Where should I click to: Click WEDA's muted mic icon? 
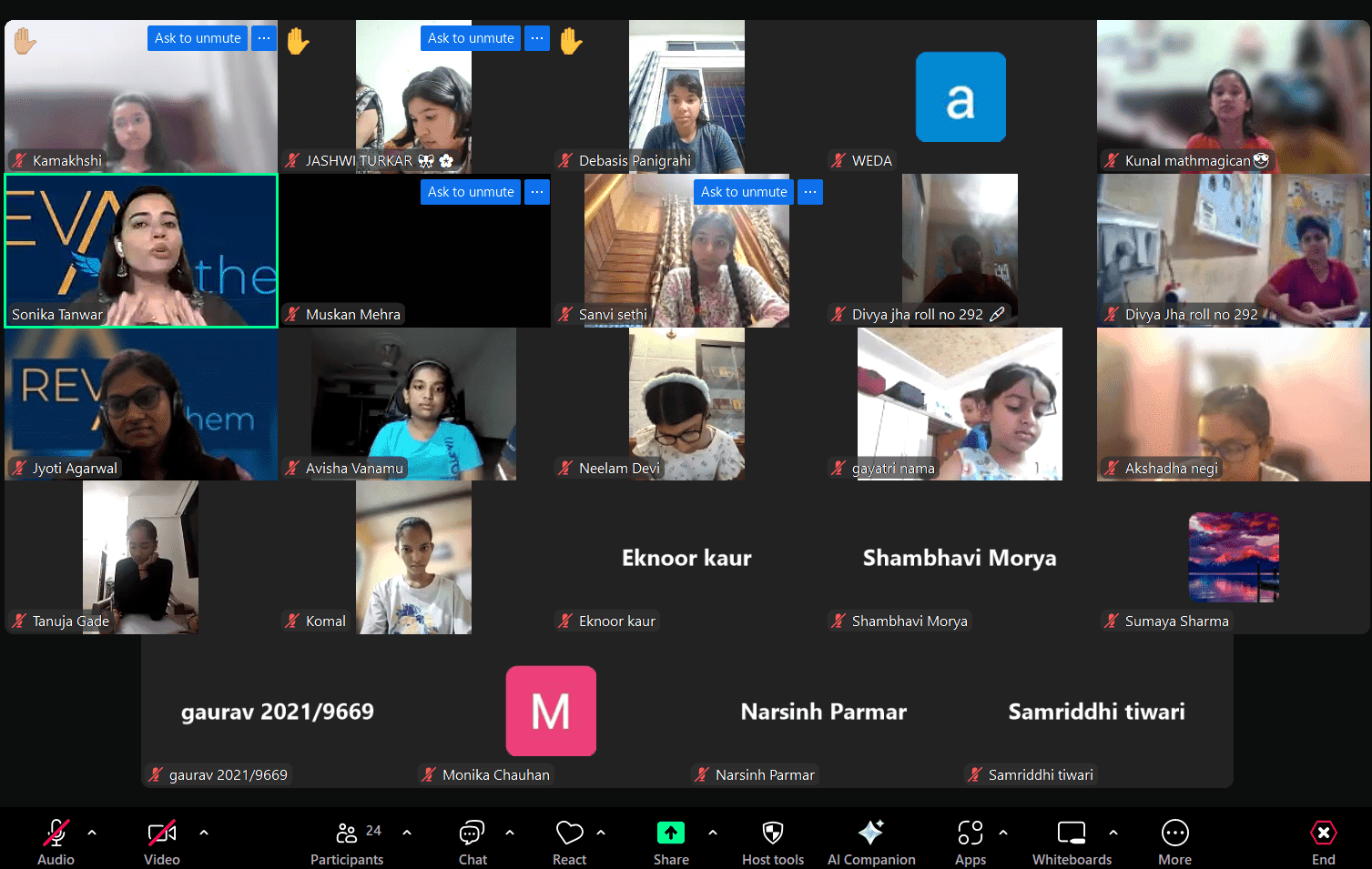pyautogui.click(x=839, y=161)
